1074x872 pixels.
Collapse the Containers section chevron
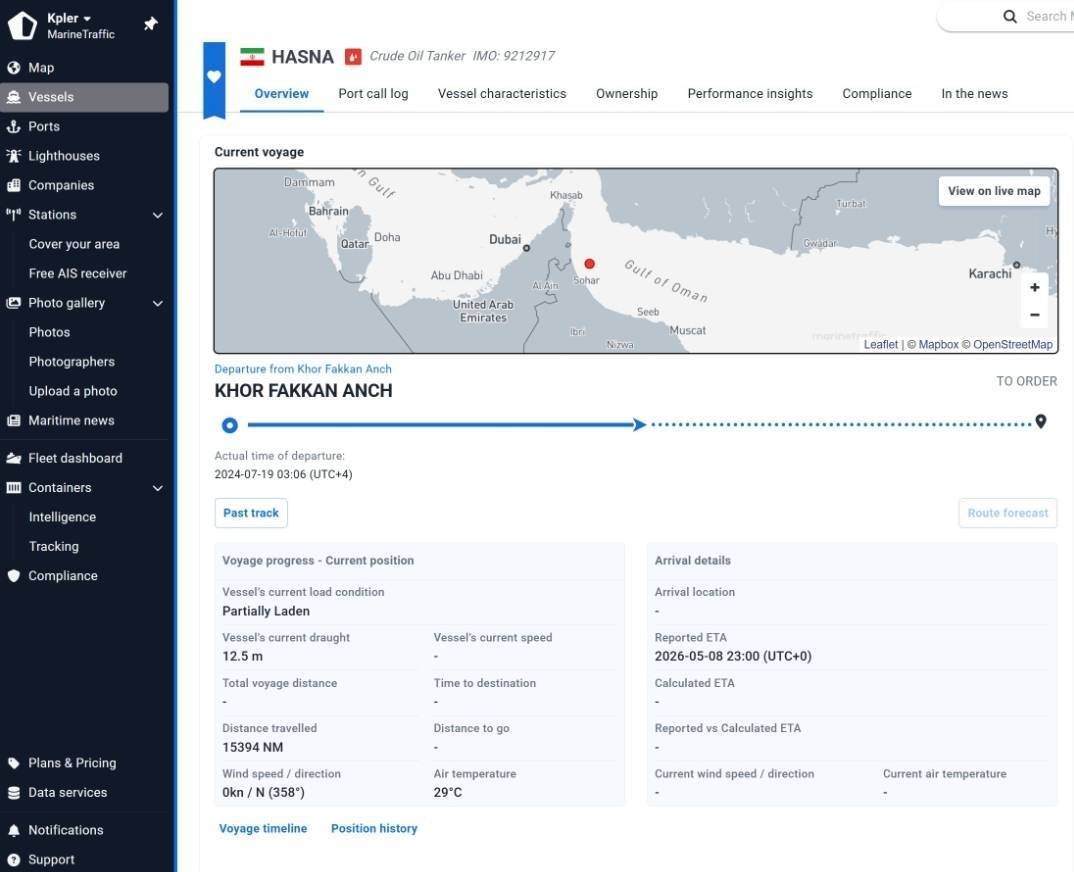point(158,488)
